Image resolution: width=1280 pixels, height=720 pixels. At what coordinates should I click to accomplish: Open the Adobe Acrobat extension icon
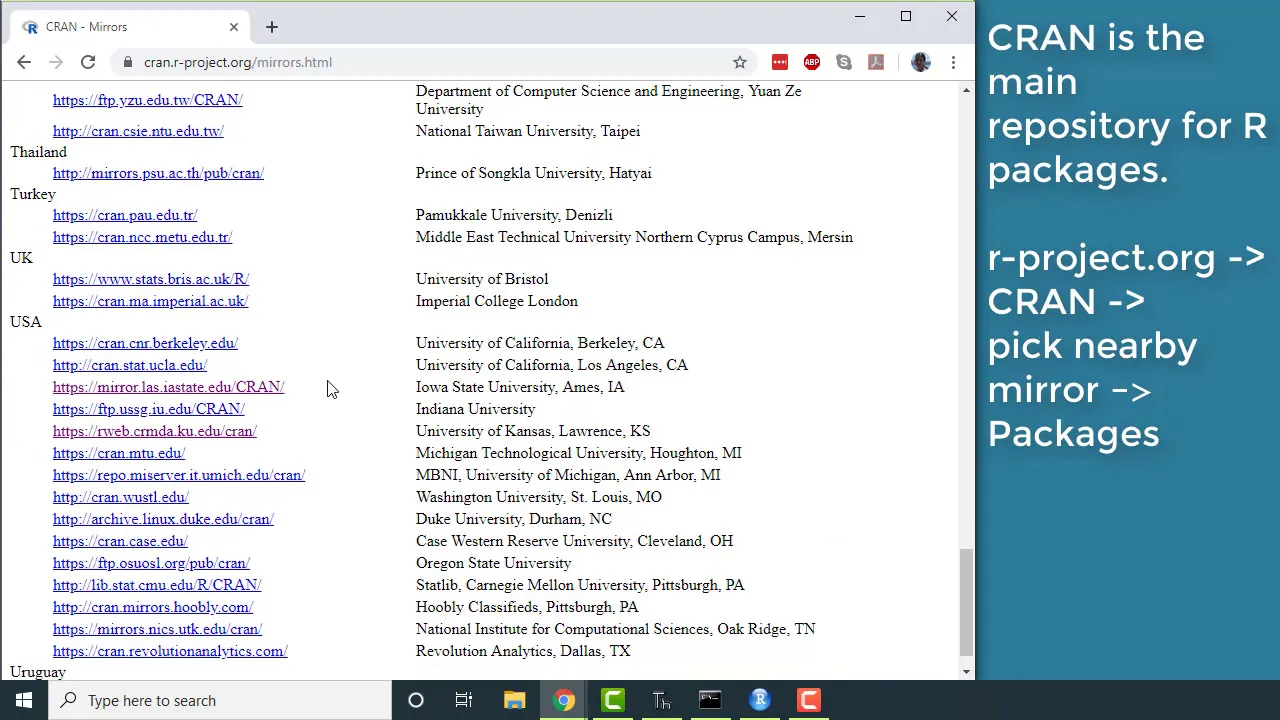876,62
